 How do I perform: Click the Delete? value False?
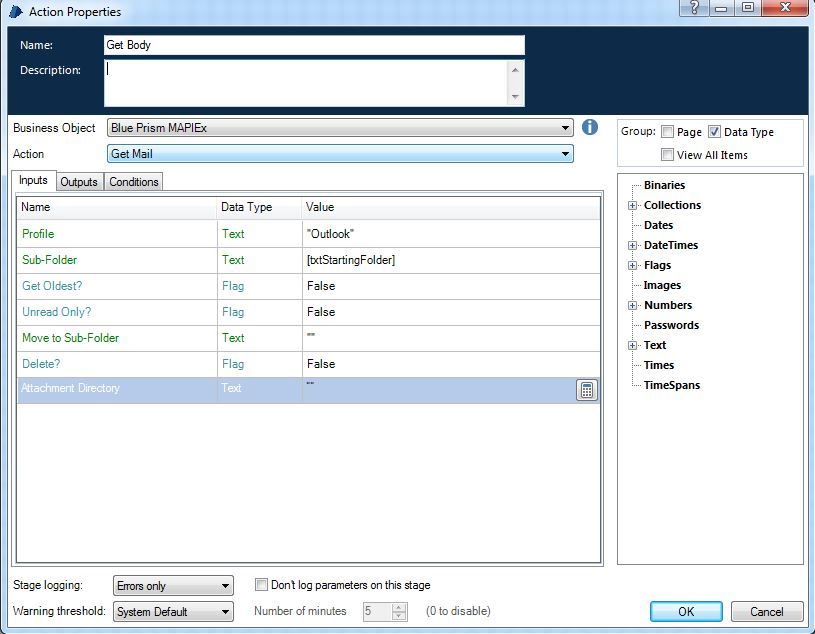451,364
